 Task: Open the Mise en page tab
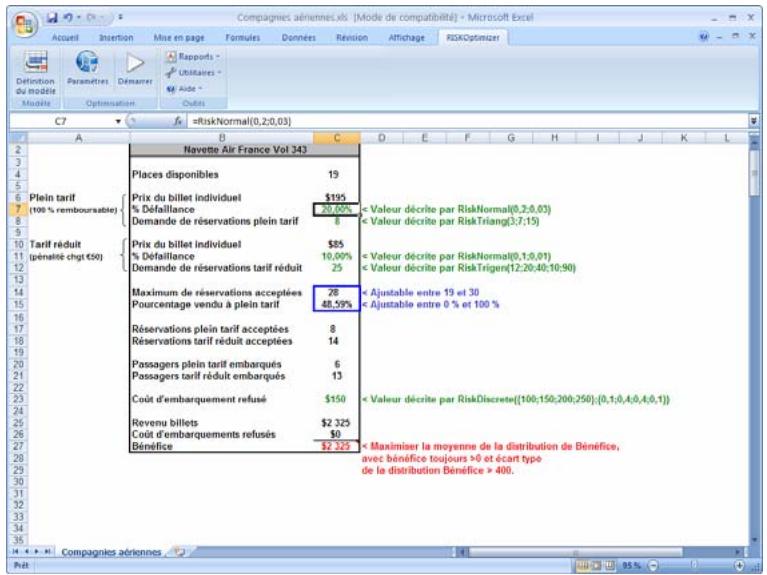(179, 38)
